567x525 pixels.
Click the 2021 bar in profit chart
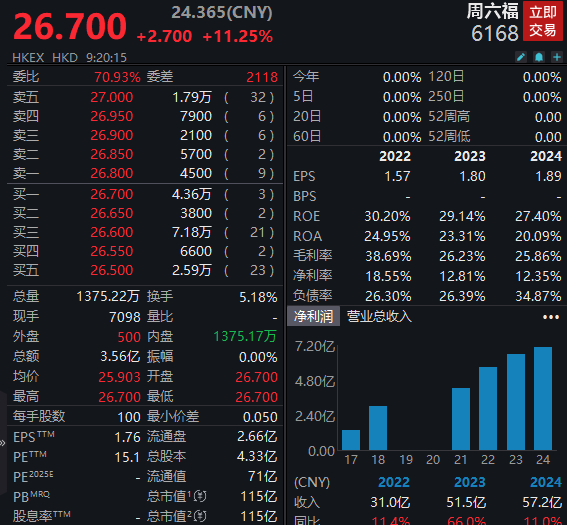pyautogui.click(x=461, y=419)
